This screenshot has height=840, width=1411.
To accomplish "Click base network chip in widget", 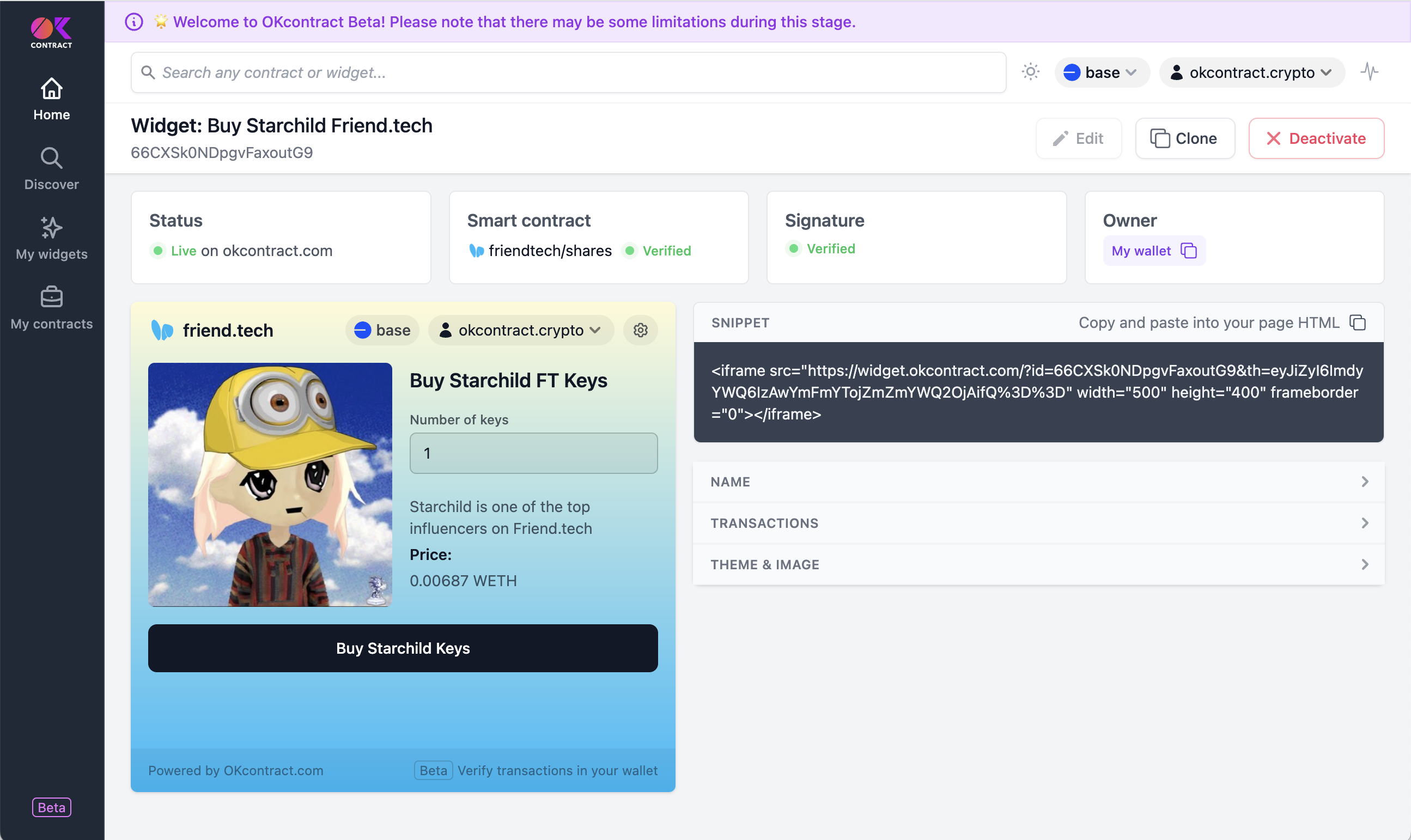I will pos(382,330).
